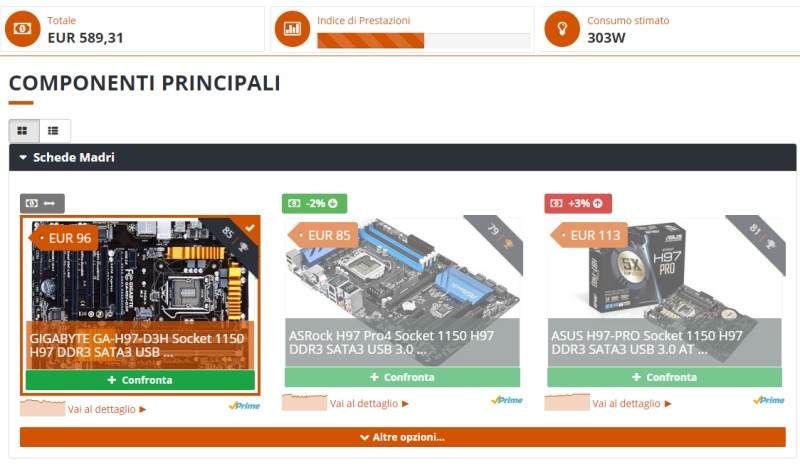Click the EUR 96 price tag
800x467 pixels.
[x=64, y=238]
